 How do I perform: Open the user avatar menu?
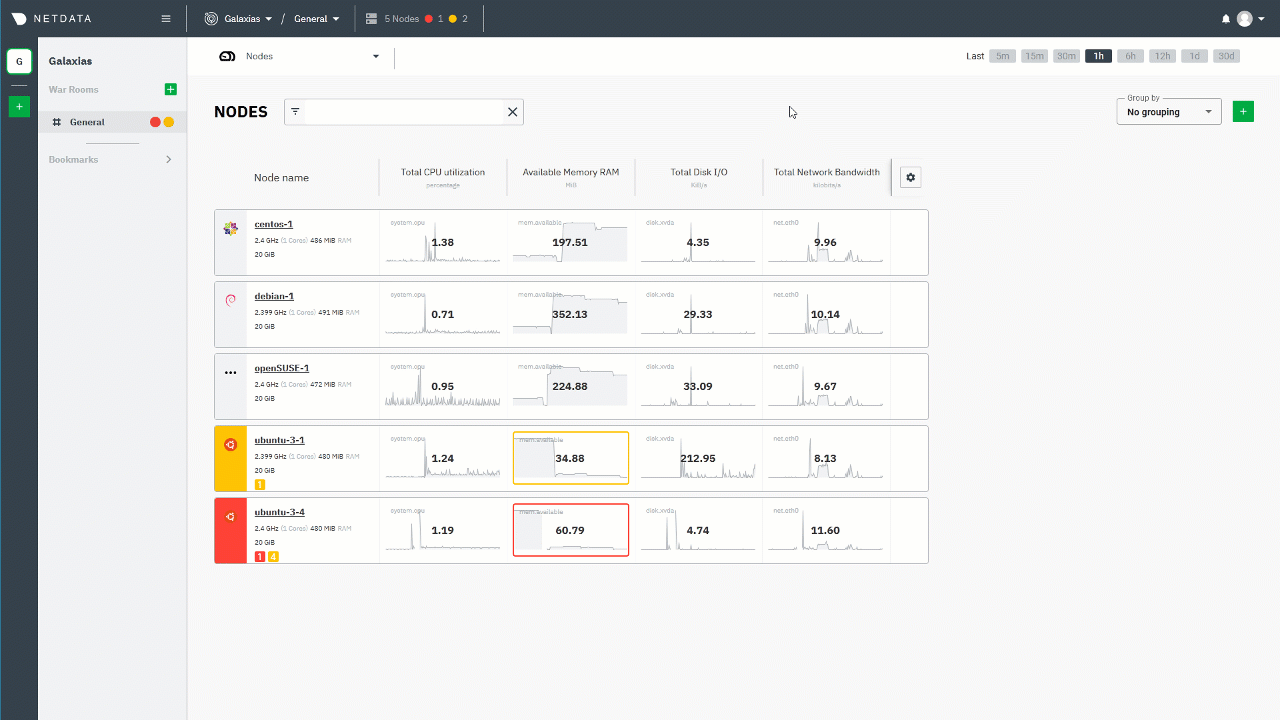click(x=1251, y=19)
